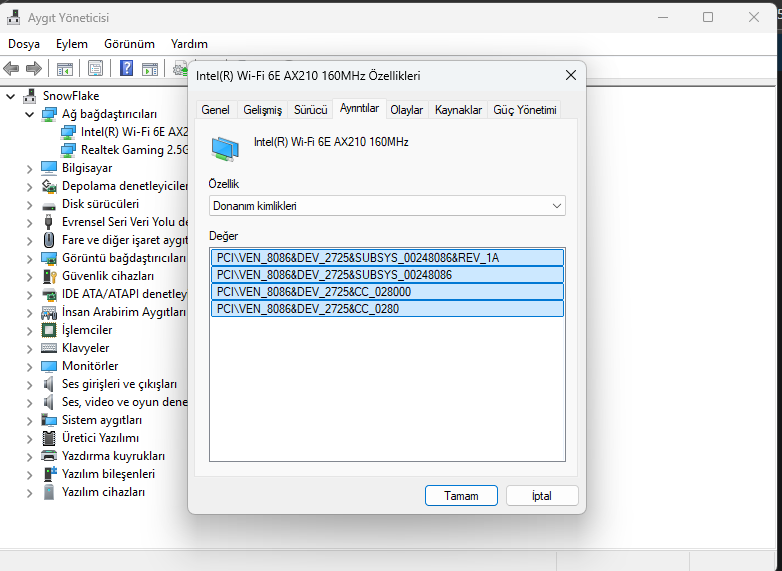The width and height of the screenshot is (782, 571).
Task: Expand the Yazılım cihazları category
Action: (x=29, y=492)
